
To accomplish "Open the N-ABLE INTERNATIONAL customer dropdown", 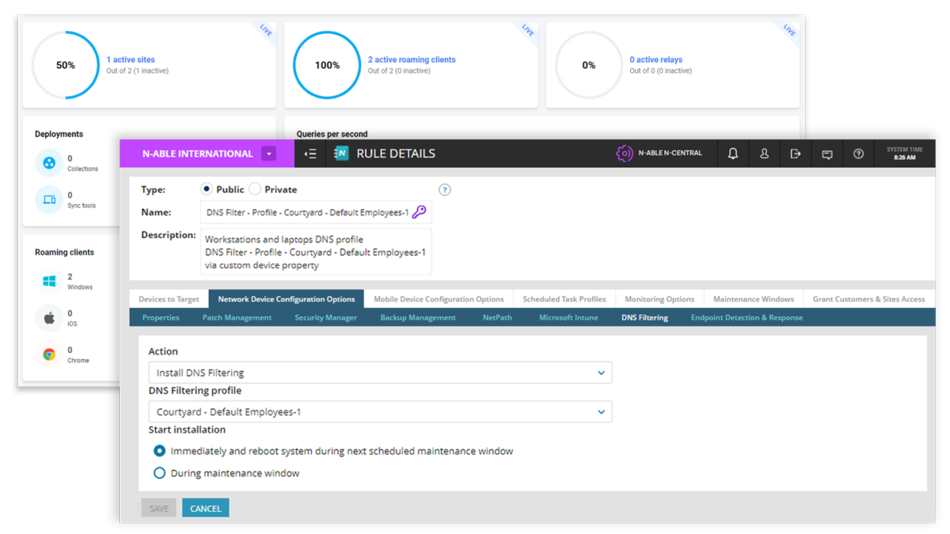I will [269, 154].
